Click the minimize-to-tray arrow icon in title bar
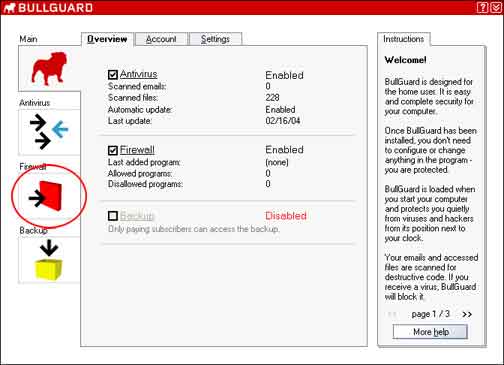This screenshot has height=365, width=504. (x=496, y=7)
